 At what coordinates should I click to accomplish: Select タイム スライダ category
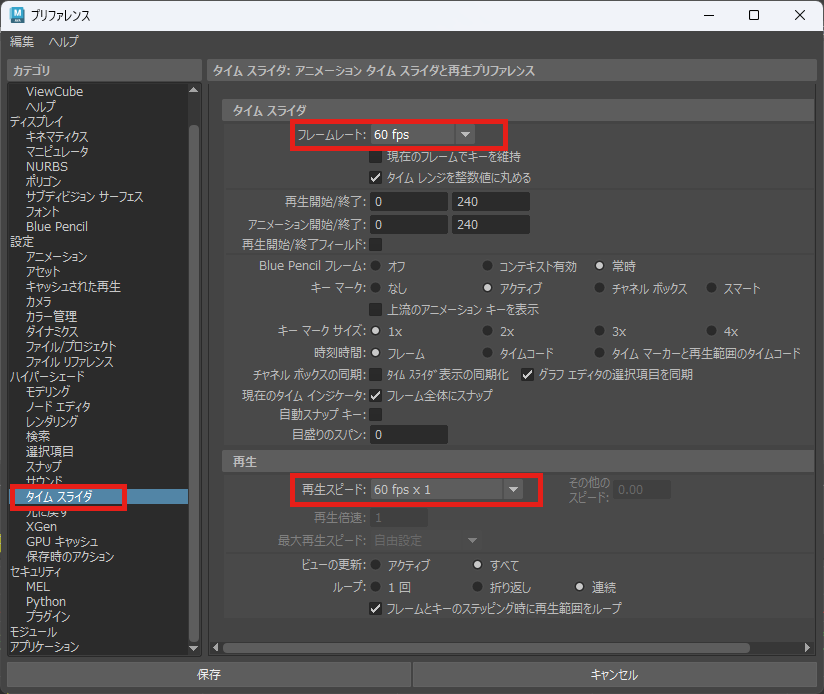[99, 496]
